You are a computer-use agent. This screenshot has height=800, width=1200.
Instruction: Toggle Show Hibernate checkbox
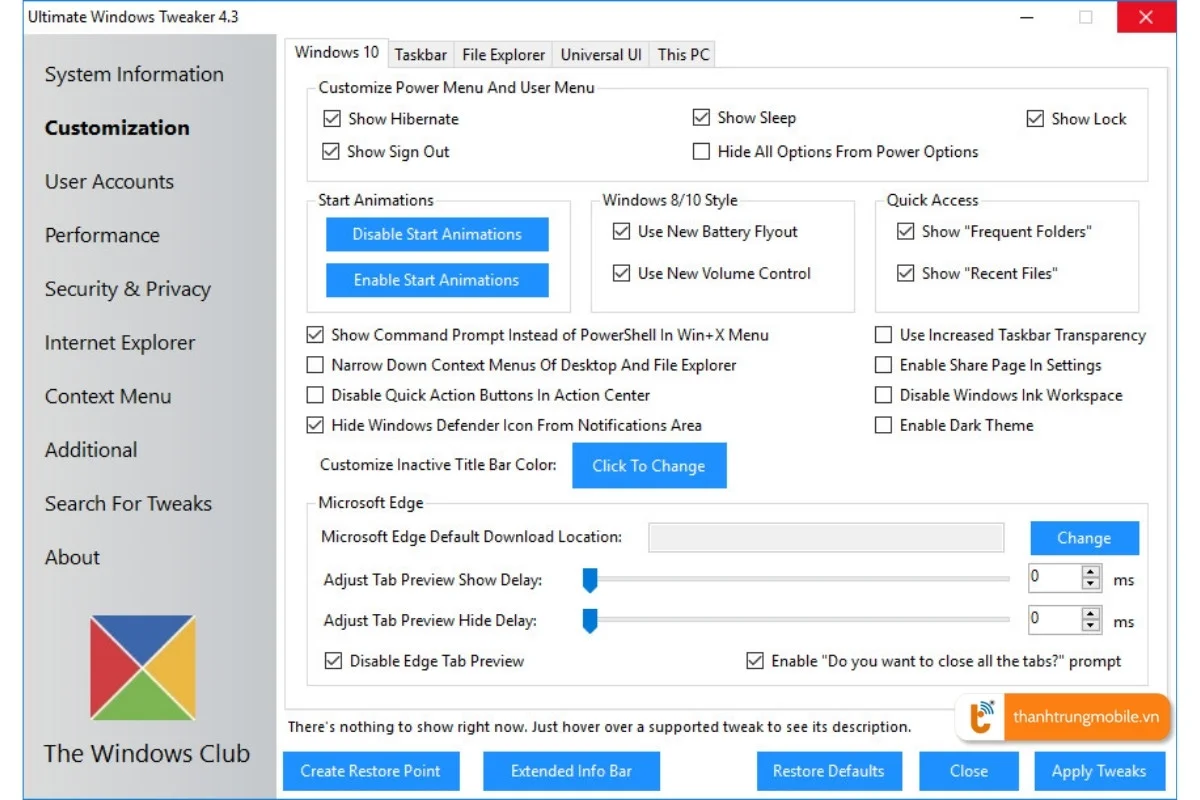tap(332, 119)
